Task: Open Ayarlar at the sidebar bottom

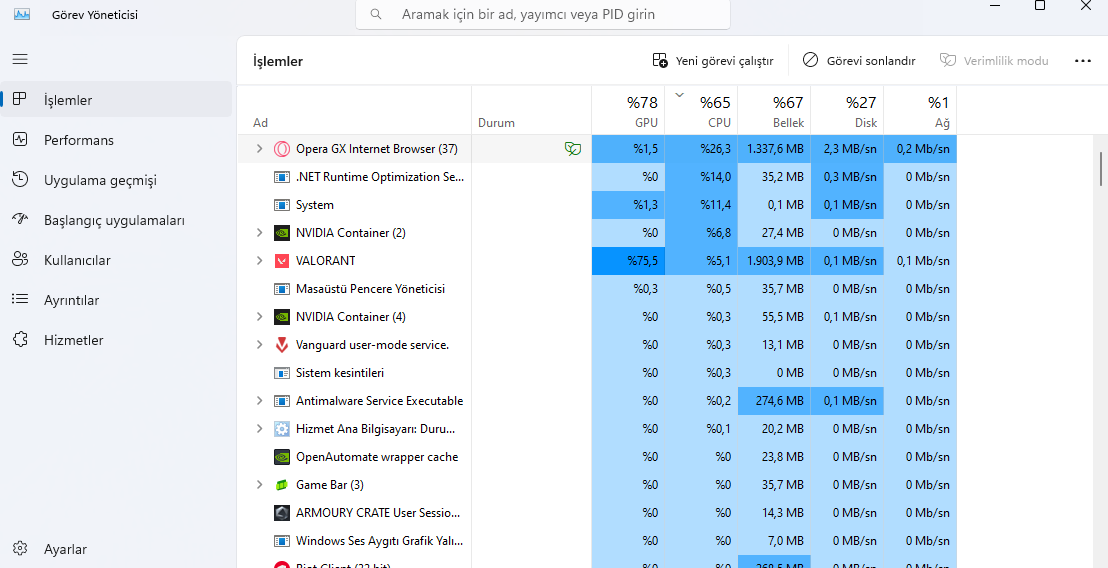Action: pyautogui.click(x=117, y=549)
